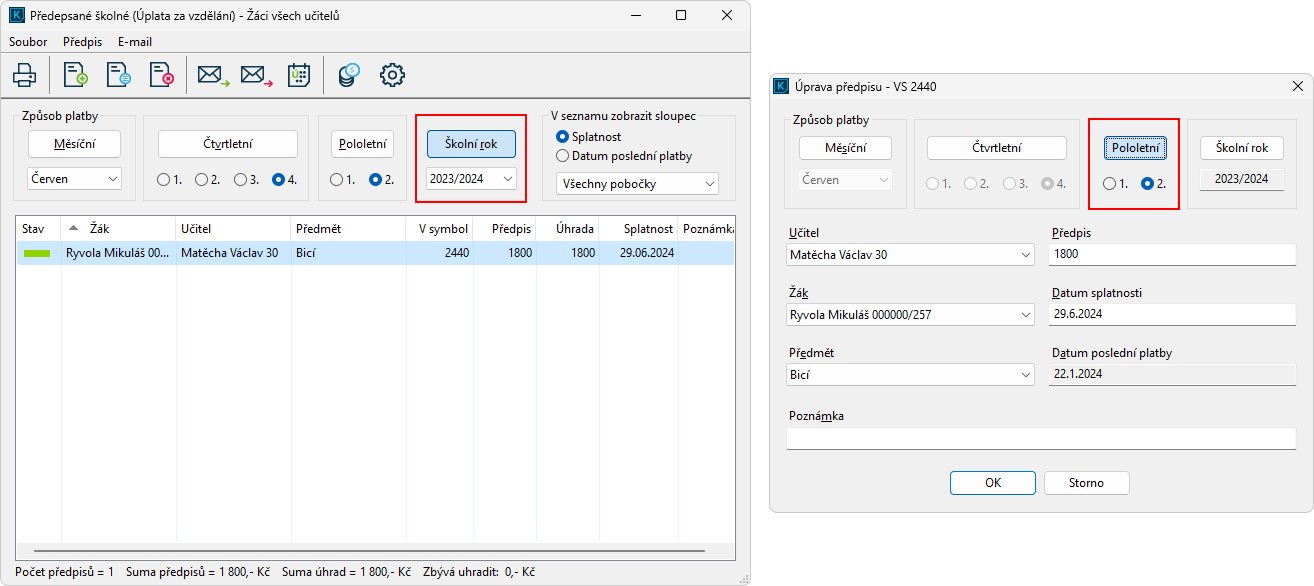Open the calendar icon in toolbar
The image size is (1314, 586).
(x=298, y=75)
